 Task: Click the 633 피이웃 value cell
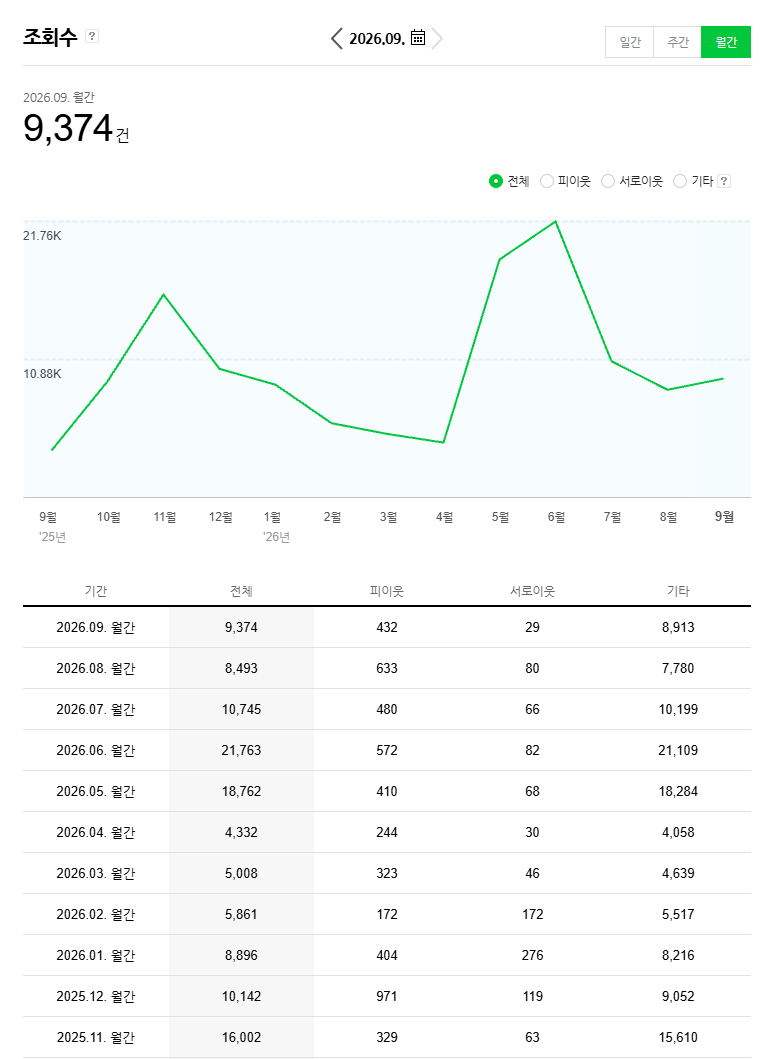point(387,669)
